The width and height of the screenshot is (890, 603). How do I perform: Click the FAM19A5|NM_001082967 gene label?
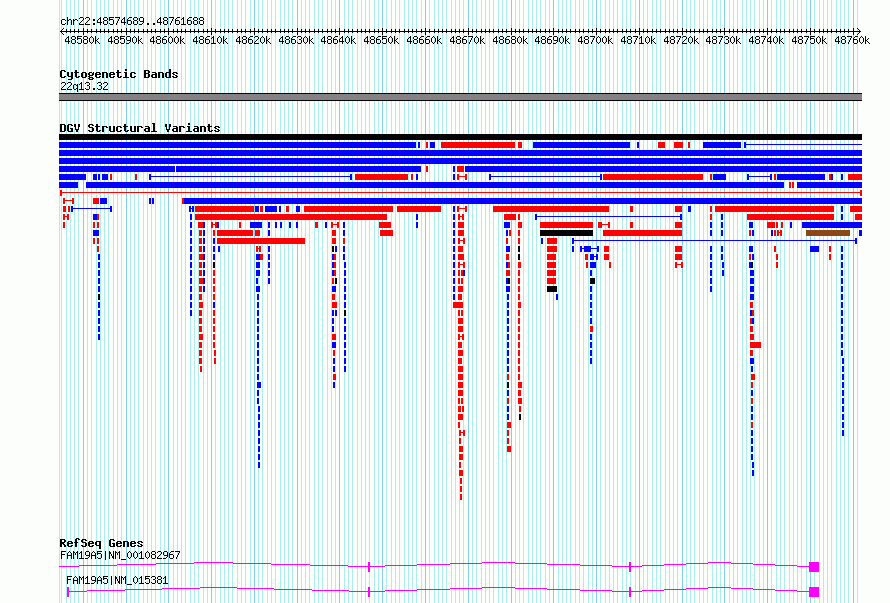pos(120,555)
